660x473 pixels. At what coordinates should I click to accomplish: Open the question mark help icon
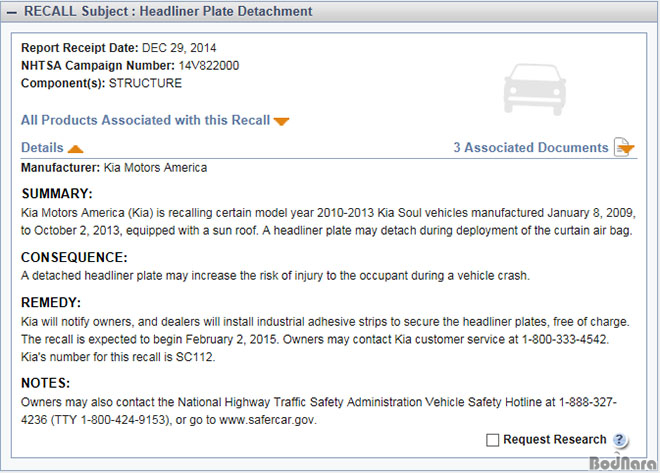(x=620, y=440)
